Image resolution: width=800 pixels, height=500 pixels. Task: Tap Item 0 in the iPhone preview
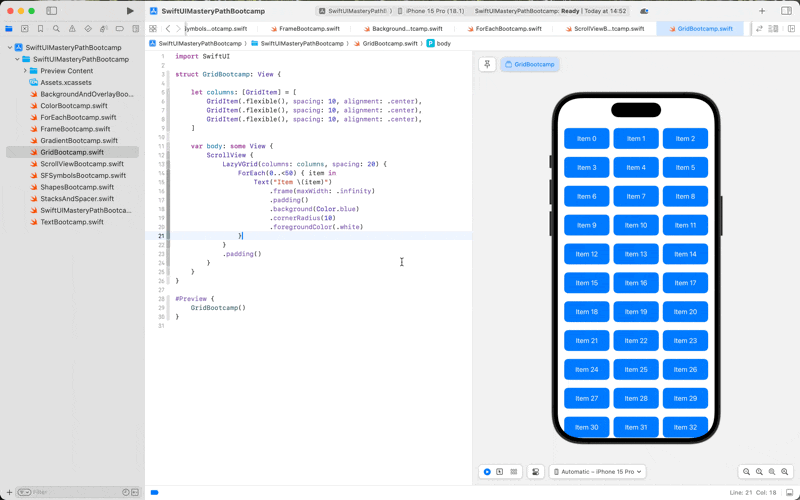[586, 139]
